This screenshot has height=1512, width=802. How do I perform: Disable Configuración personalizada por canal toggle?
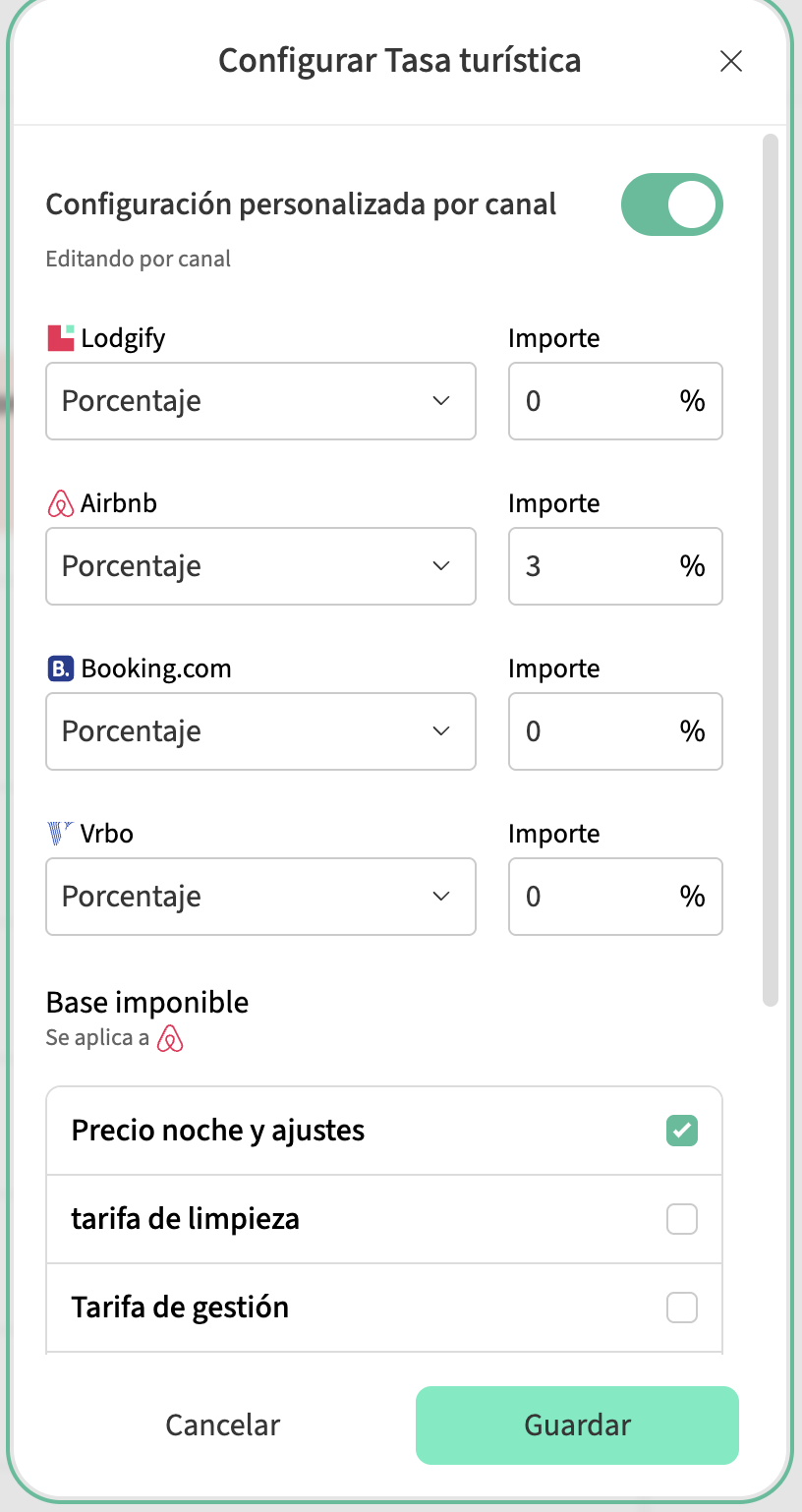tap(672, 205)
